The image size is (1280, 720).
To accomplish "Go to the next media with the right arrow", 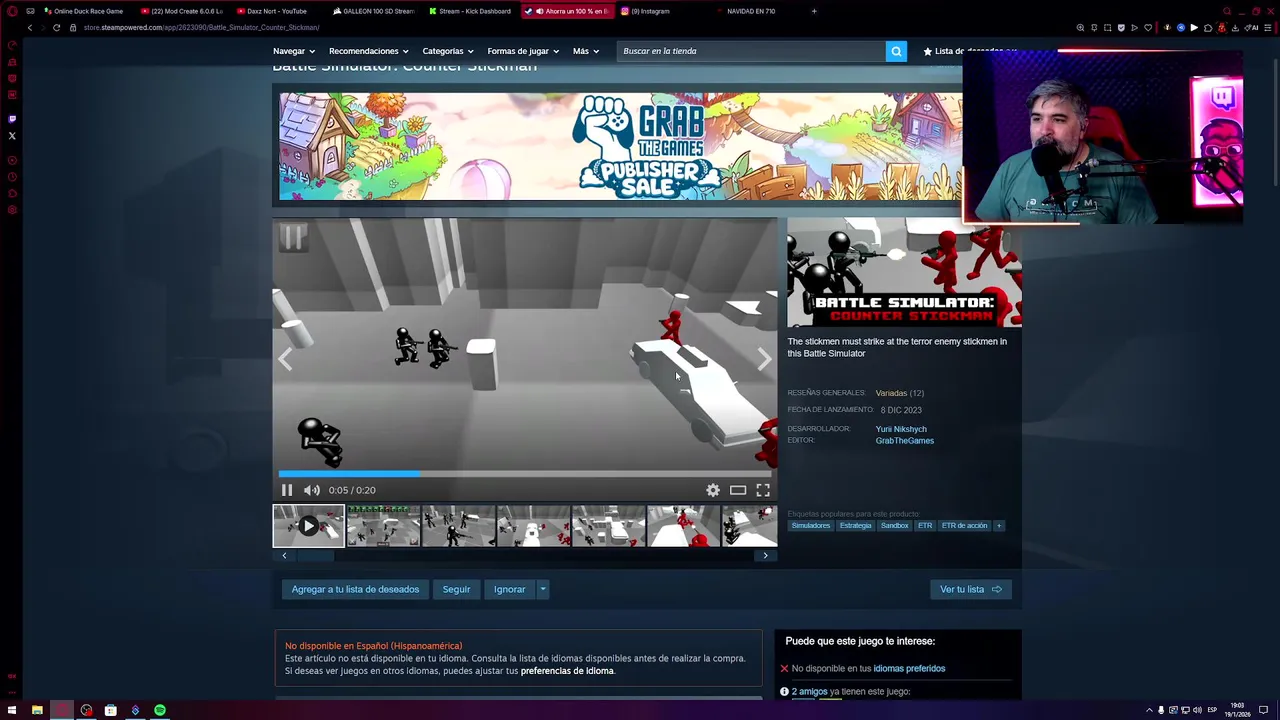I will point(765,359).
